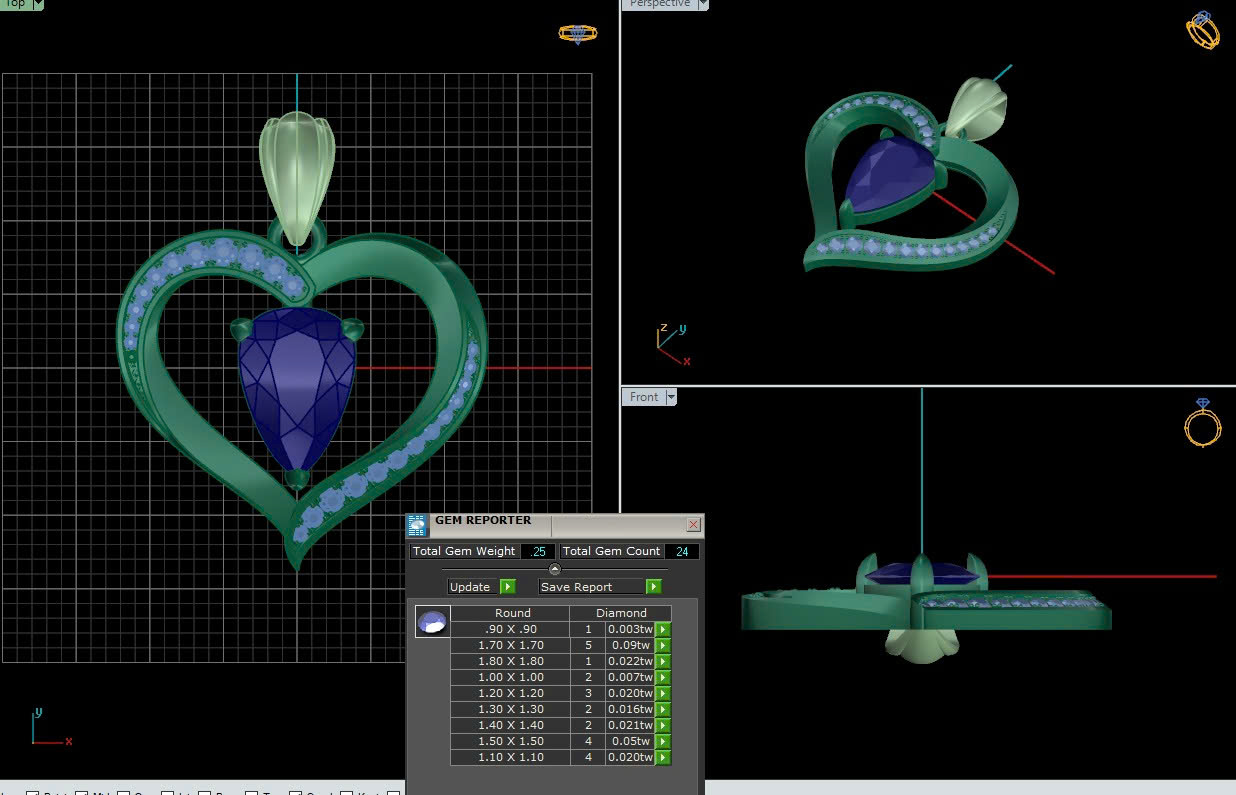The height and width of the screenshot is (795, 1236).
Task: Click green arrow for 1.50 X 1.50 row
Action: [x=662, y=741]
